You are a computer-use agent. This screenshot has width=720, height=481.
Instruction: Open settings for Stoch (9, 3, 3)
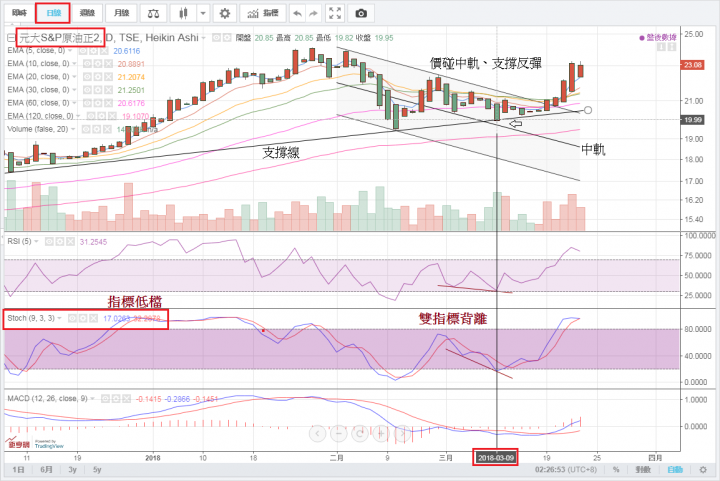click(83, 318)
